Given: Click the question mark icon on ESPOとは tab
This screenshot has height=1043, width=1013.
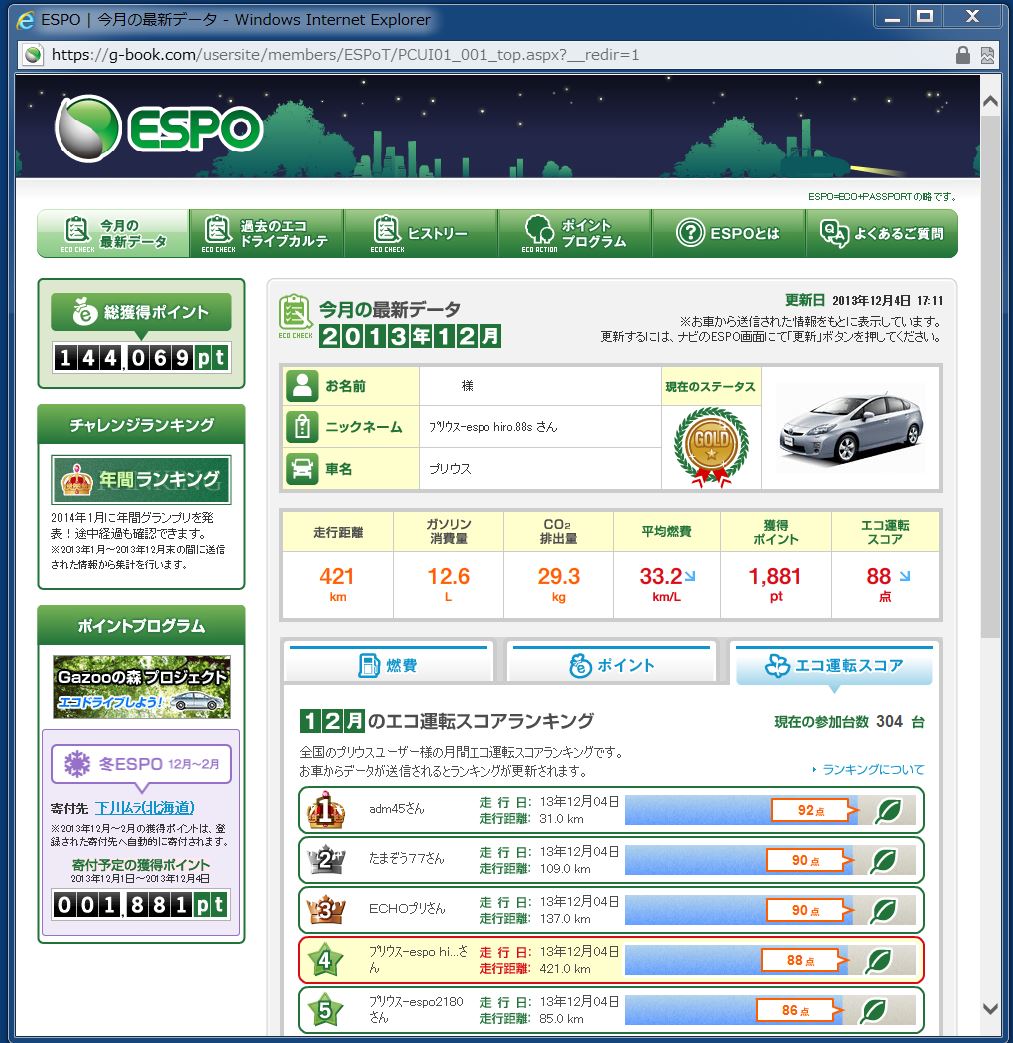Looking at the screenshot, I should pos(690,233).
